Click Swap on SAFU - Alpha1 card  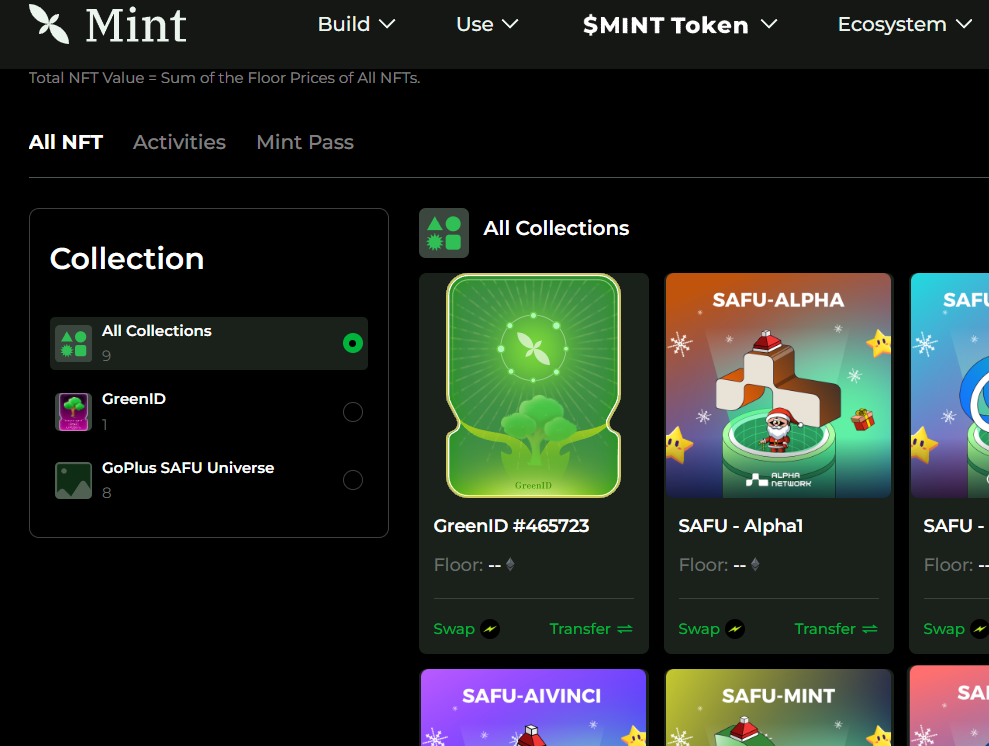coord(711,629)
